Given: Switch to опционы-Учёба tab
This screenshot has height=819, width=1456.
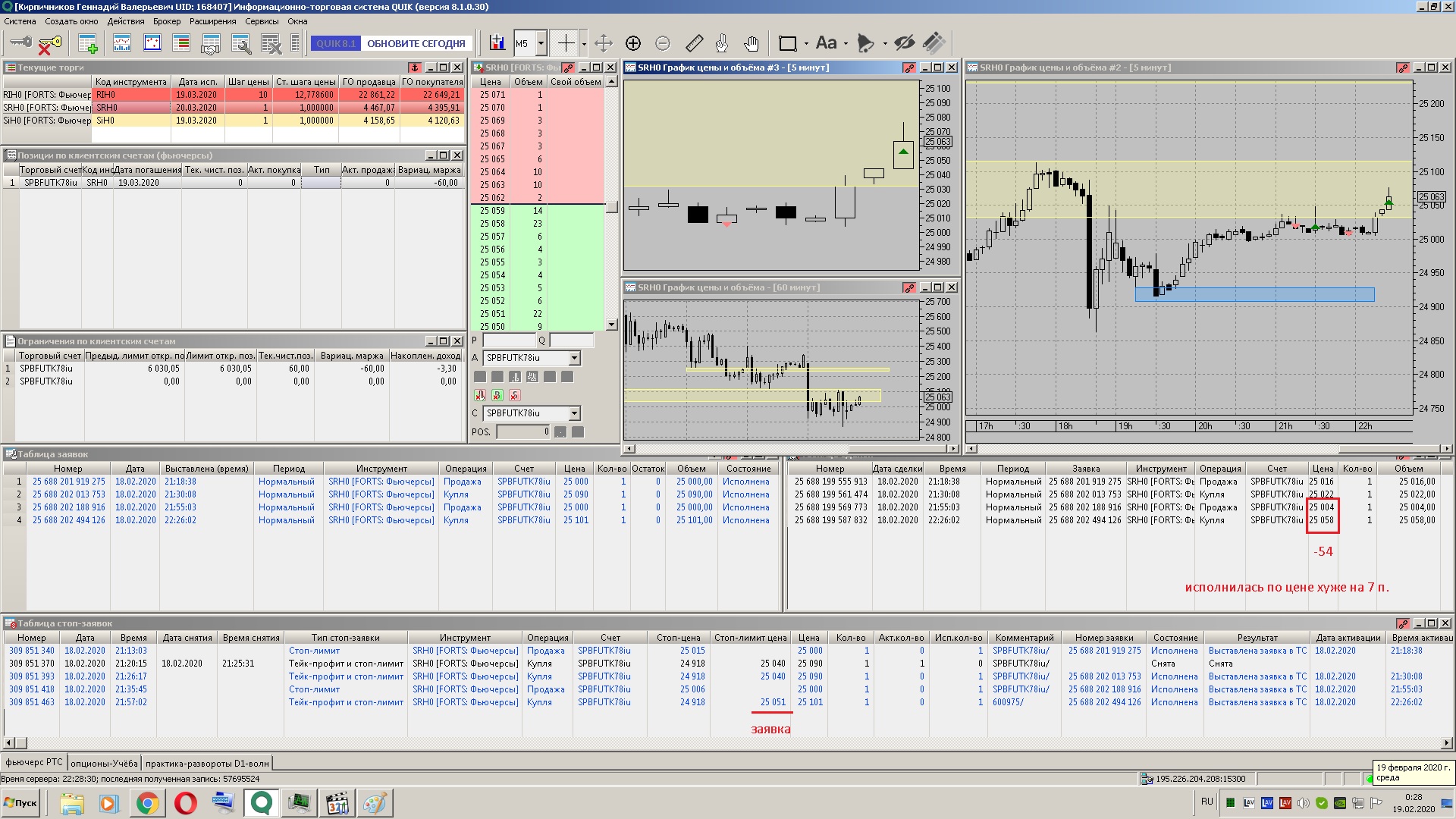Looking at the screenshot, I should (104, 763).
